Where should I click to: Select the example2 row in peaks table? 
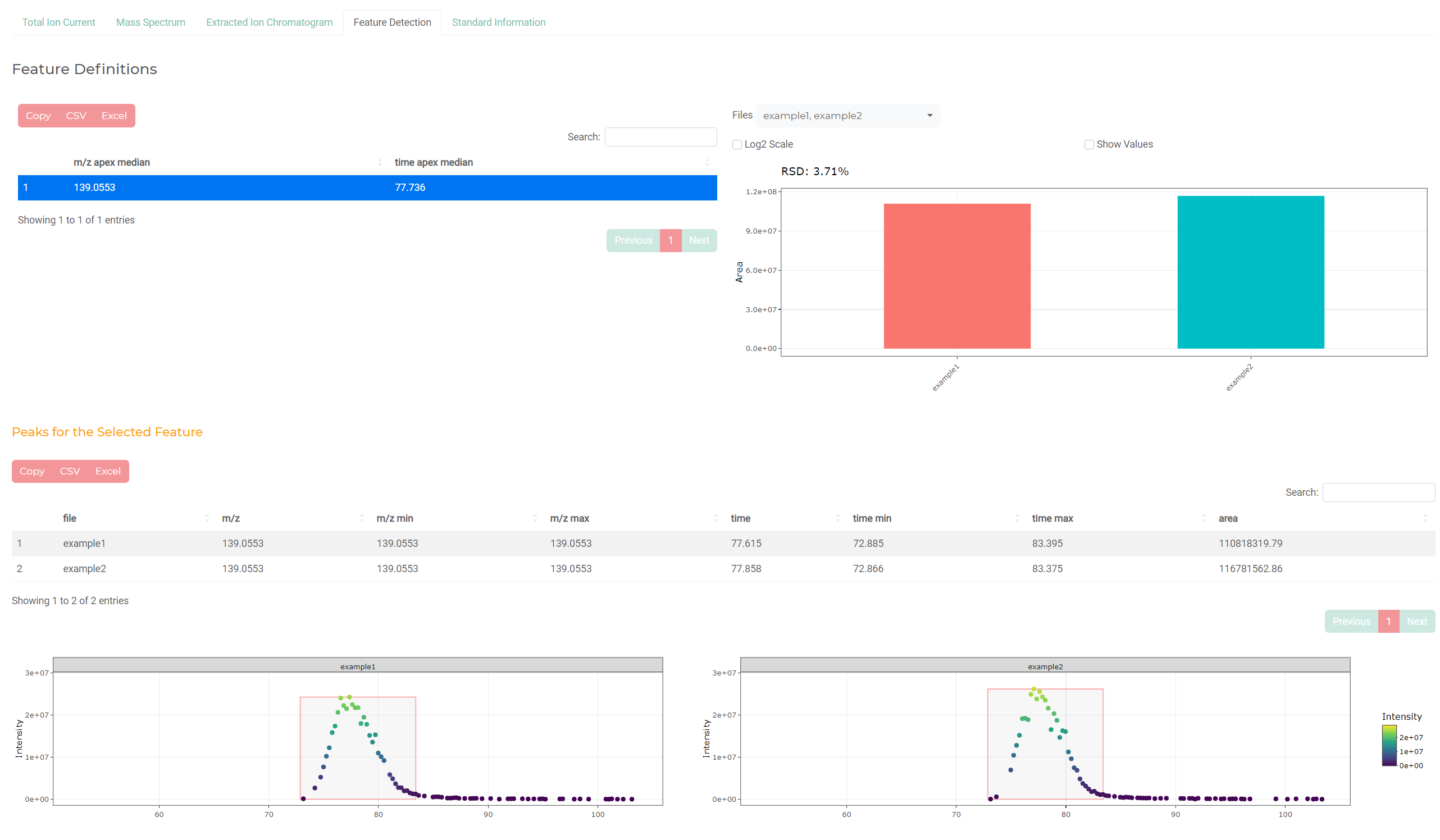point(723,569)
